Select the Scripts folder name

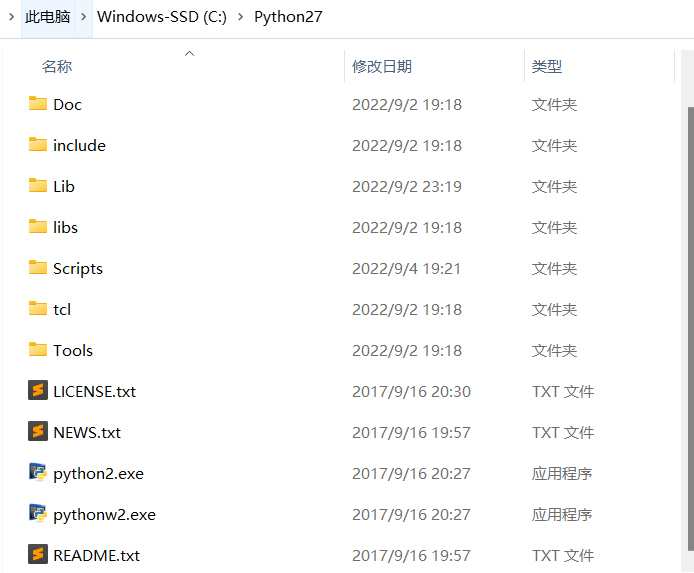[x=78, y=269]
